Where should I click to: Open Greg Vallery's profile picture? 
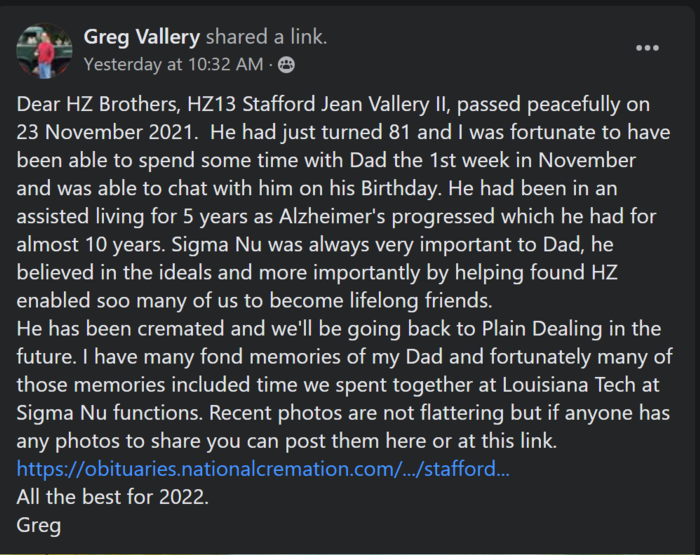tap(44, 50)
